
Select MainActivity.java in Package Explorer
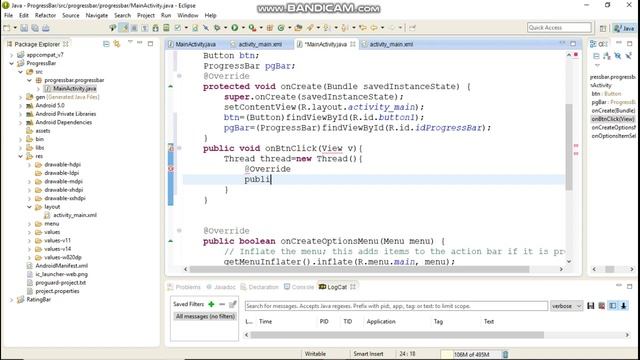tap(75, 89)
